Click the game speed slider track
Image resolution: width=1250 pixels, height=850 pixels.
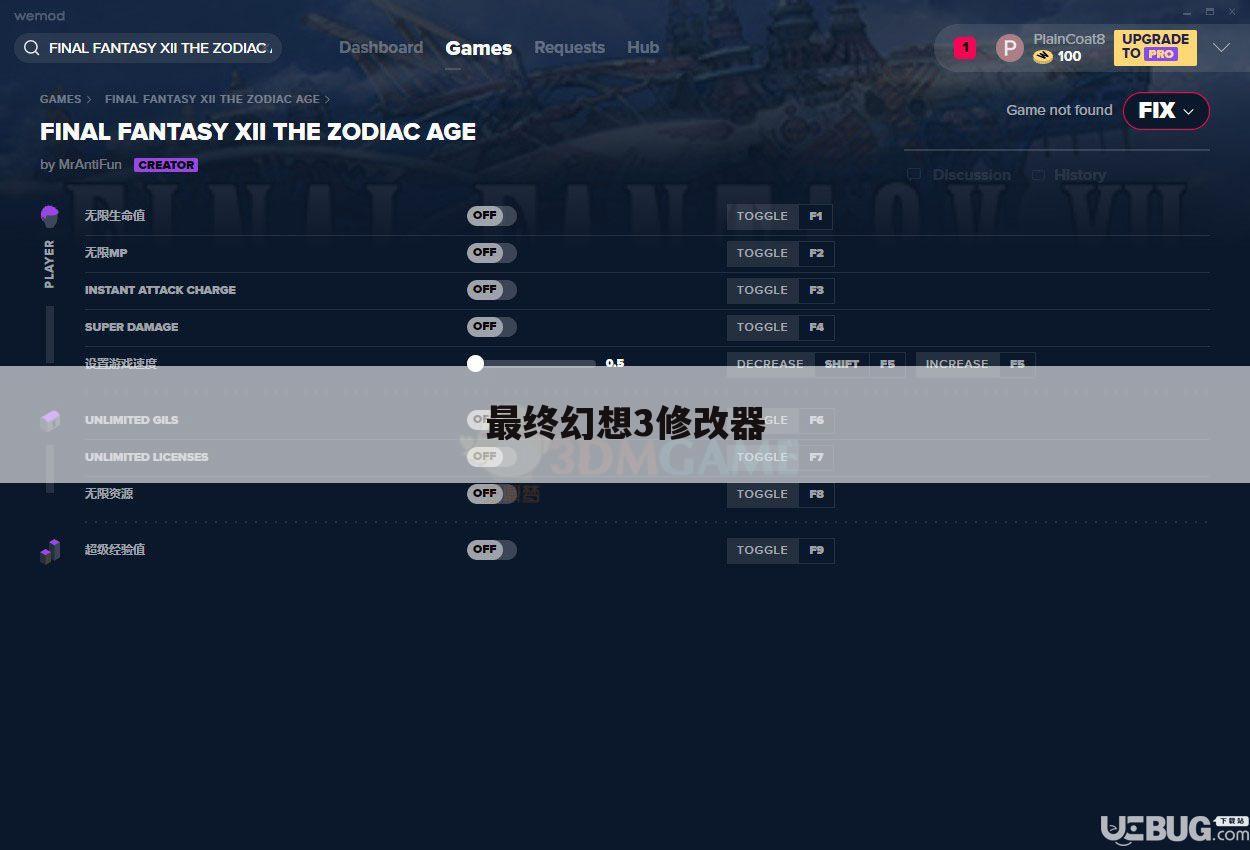pyautogui.click(x=532, y=364)
